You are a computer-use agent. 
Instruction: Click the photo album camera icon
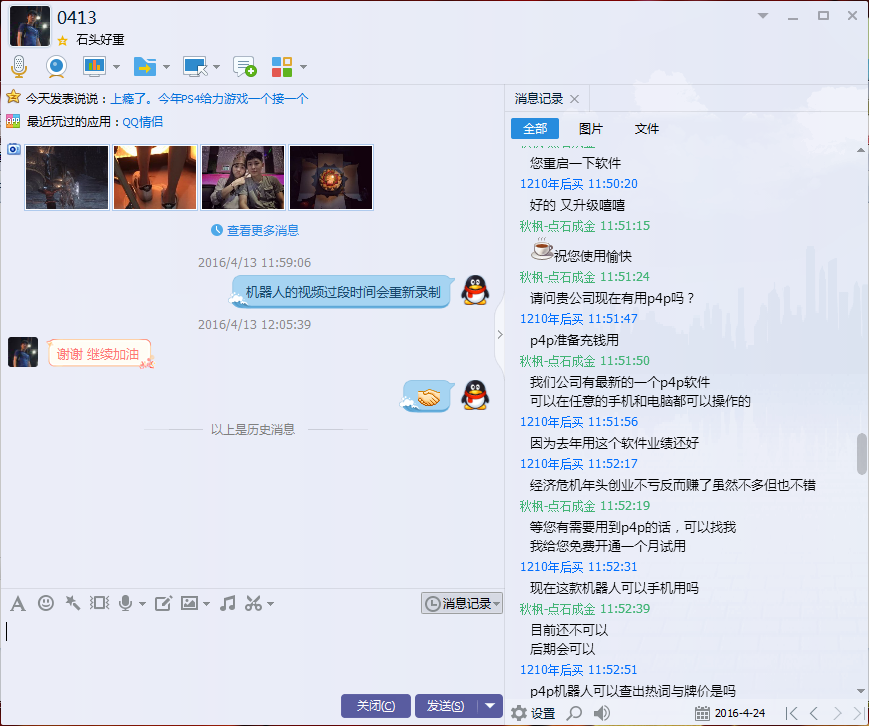click(14, 149)
